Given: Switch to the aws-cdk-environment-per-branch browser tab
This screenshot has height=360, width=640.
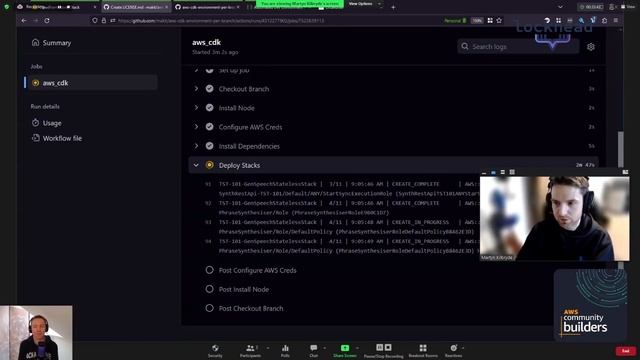Looking at the screenshot, I should (x=207, y=7).
